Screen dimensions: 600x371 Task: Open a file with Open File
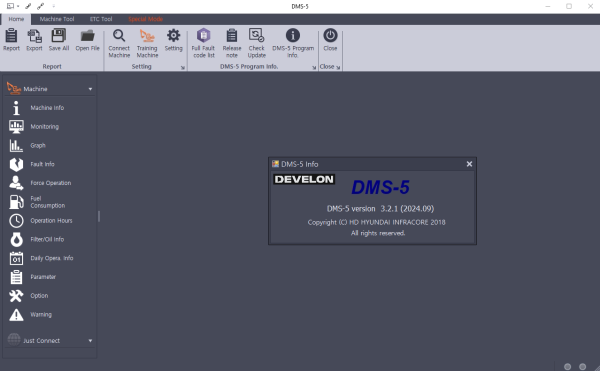point(87,40)
